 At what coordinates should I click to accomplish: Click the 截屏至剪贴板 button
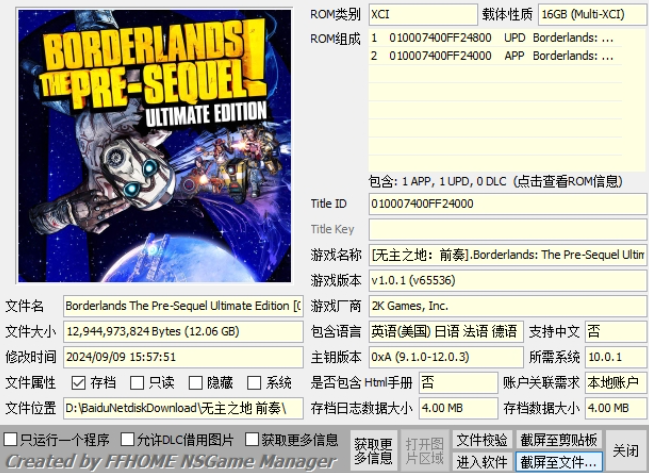pos(559,440)
